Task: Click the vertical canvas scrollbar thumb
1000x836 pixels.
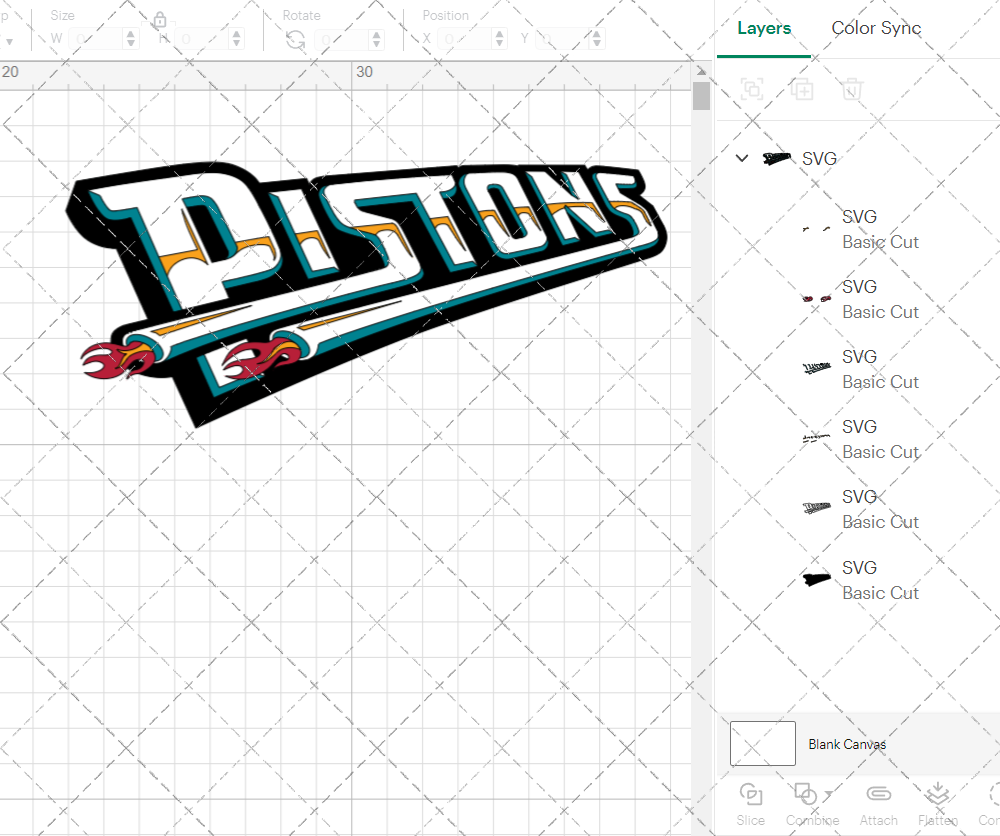Action: [x=701, y=96]
